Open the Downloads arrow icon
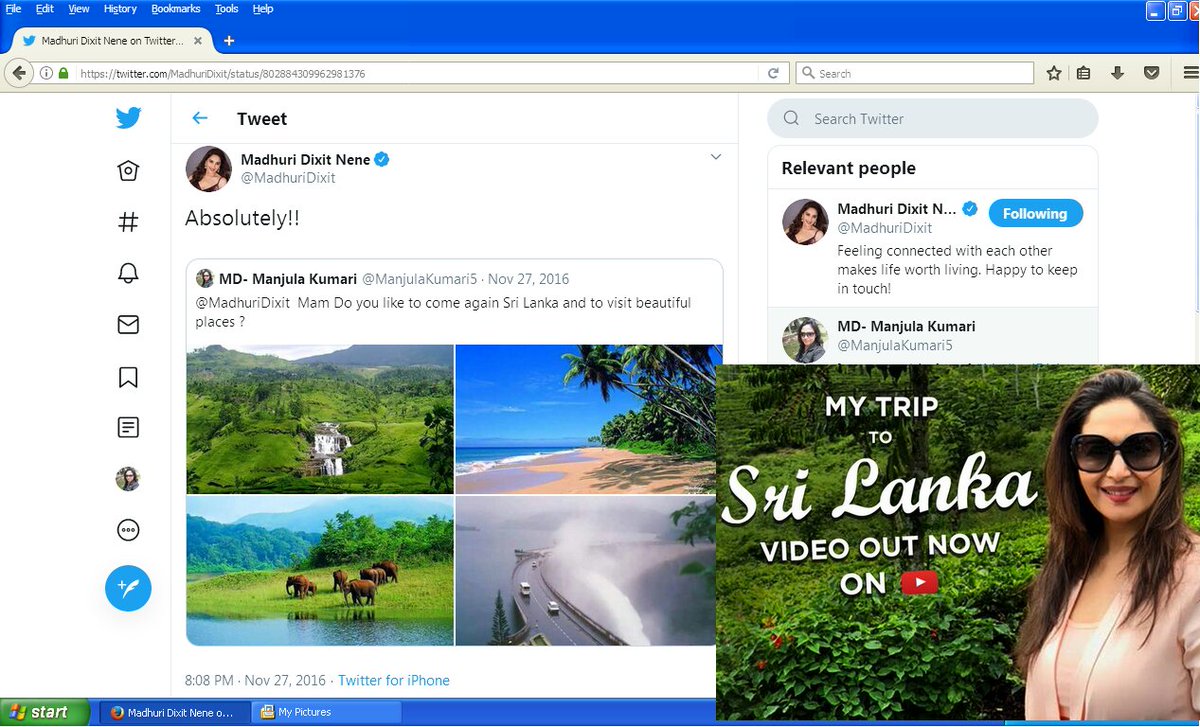 pos(1118,73)
